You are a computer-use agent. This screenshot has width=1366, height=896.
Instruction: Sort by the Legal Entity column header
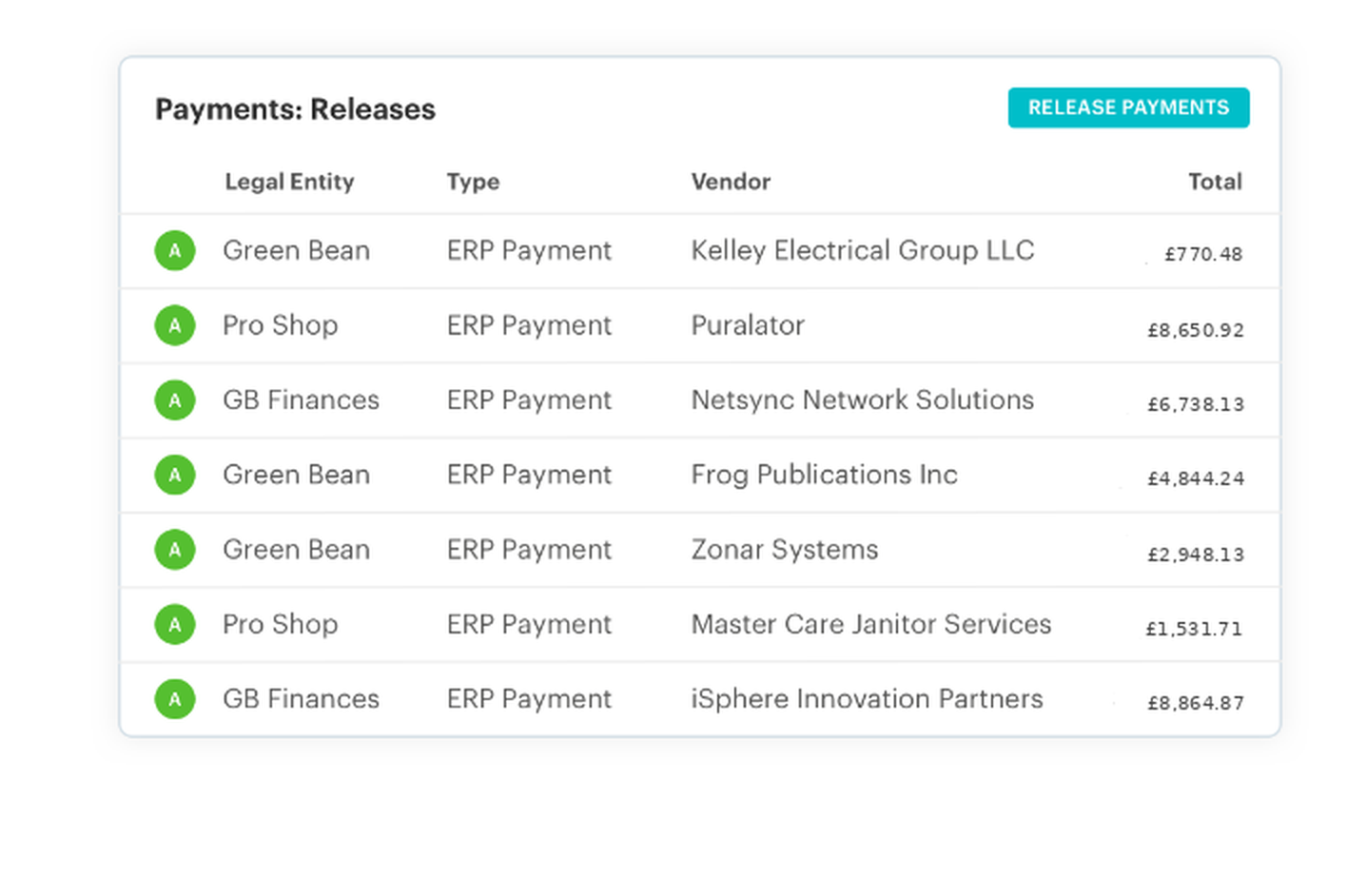(289, 182)
